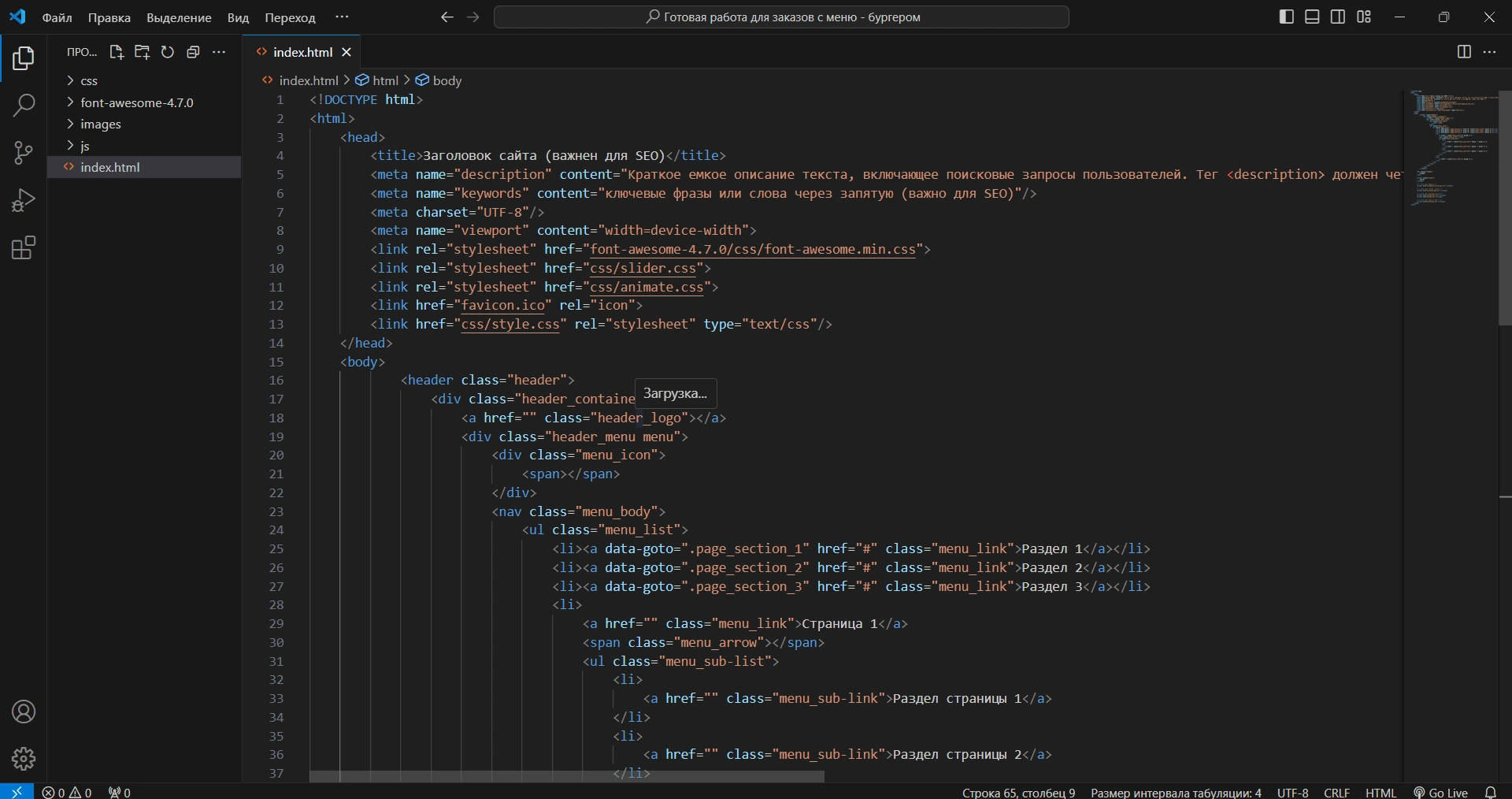Open the Extensions view icon
Image resolution: width=1512 pixels, height=799 pixels.
[23, 247]
